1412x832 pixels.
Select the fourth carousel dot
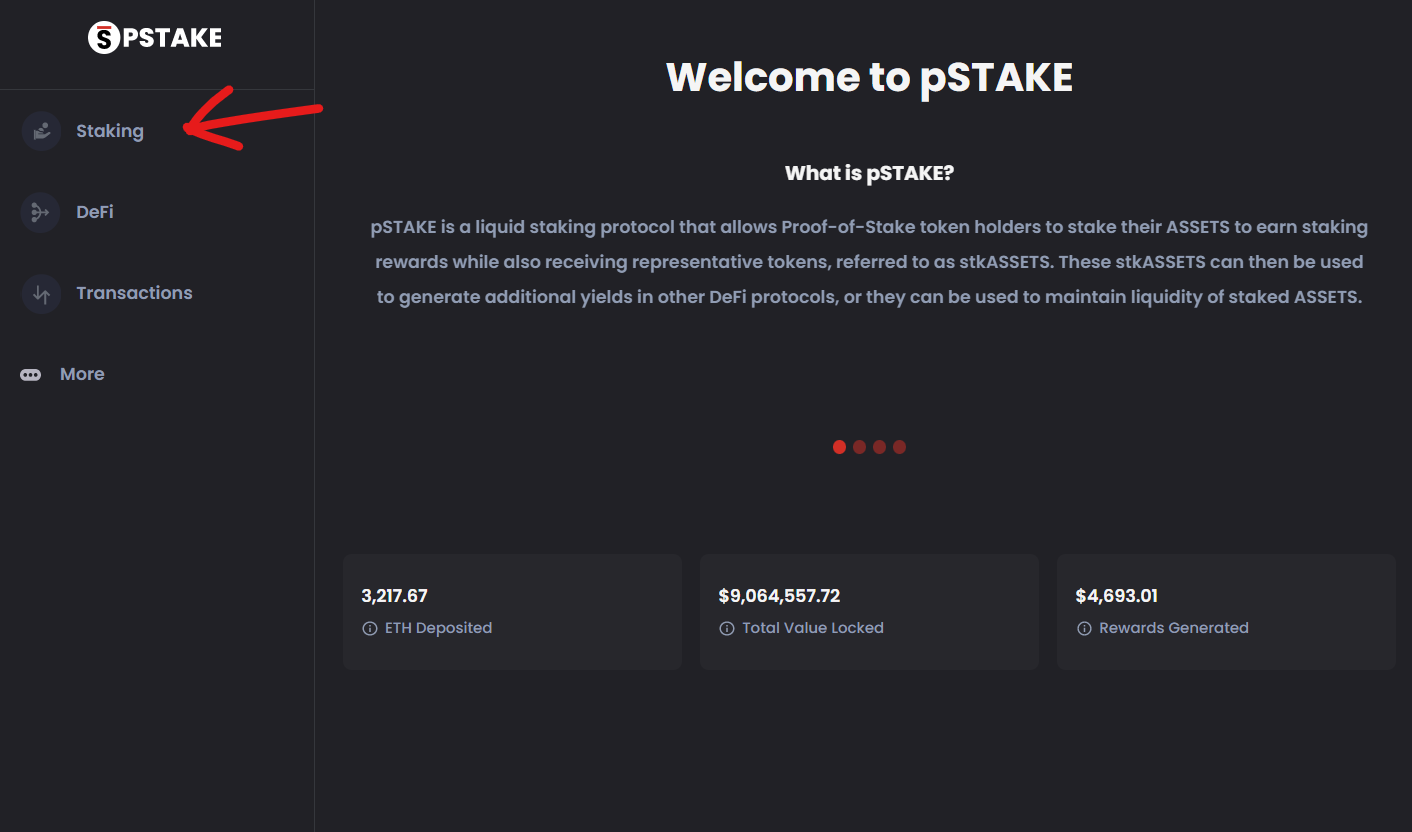click(899, 447)
